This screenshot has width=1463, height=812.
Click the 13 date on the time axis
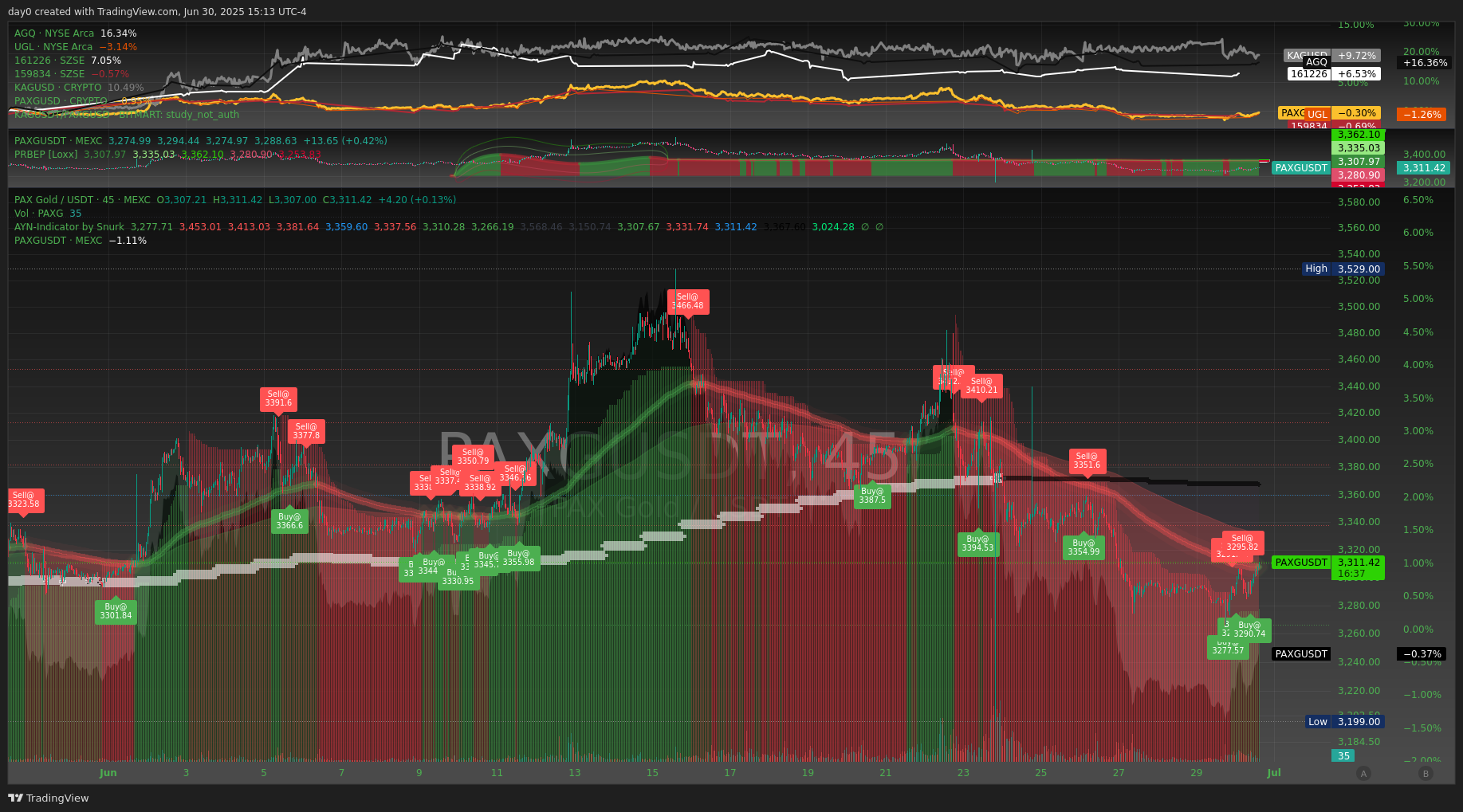click(x=575, y=773)
